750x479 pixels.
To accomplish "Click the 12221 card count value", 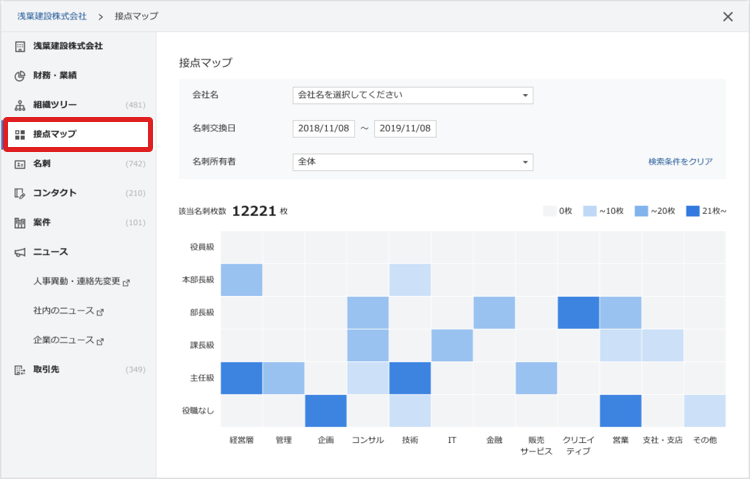I will pyautogui.click(x=254, y=211).
